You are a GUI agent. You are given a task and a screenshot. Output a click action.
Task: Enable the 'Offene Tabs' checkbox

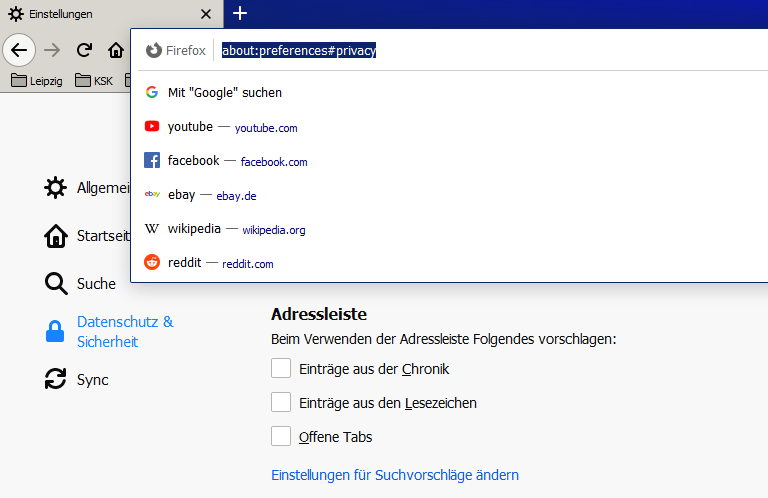pos(281,436)
